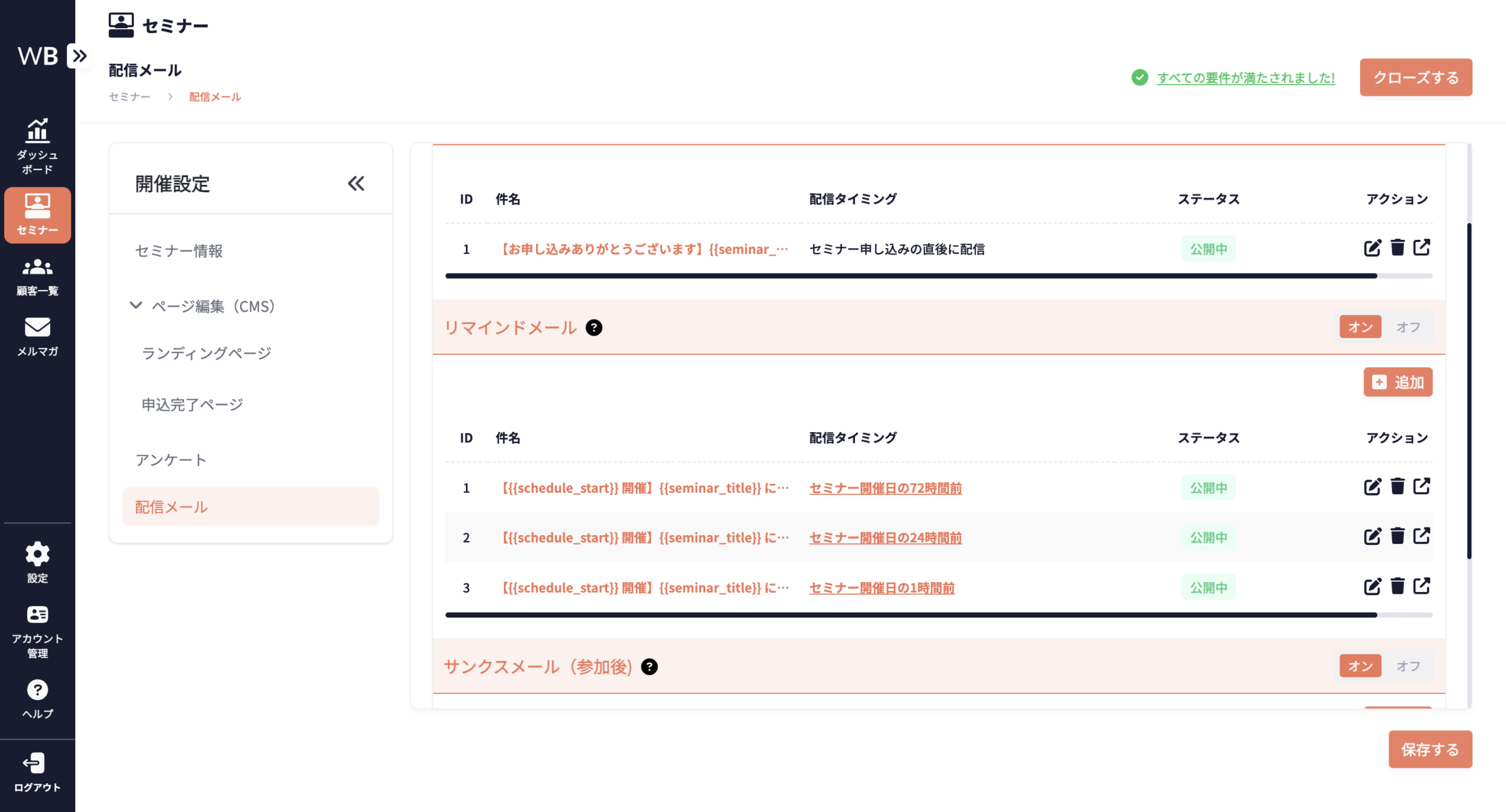Viewport: 1506px width, 812px height.
Task: Switch リマインドメール toggle to オフ
Action: point(1408,327)
